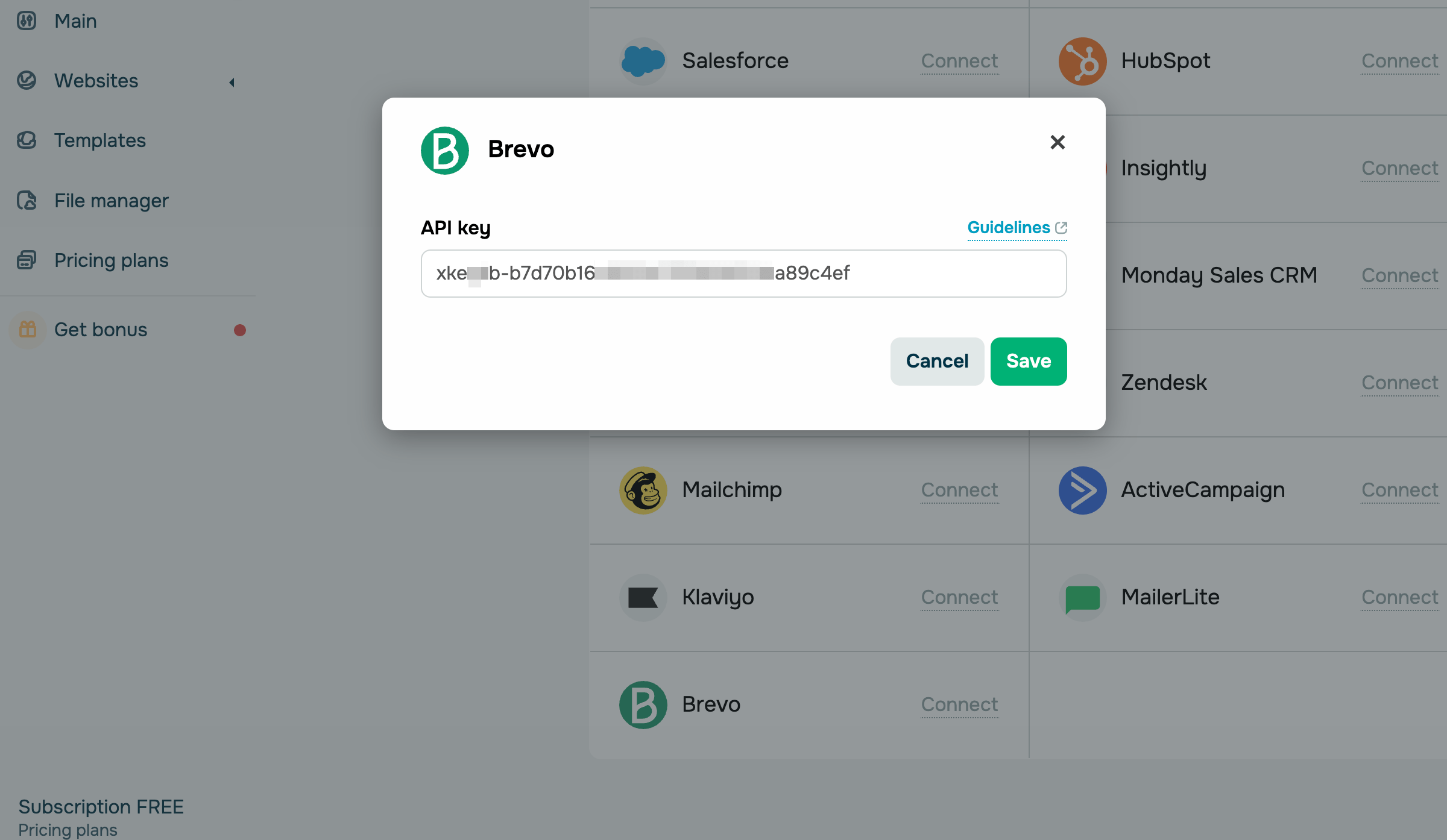Open Pricing plans link under Subscription
Image resolution: width=1447 pixels, height=840 pixels.
[68, 830]
